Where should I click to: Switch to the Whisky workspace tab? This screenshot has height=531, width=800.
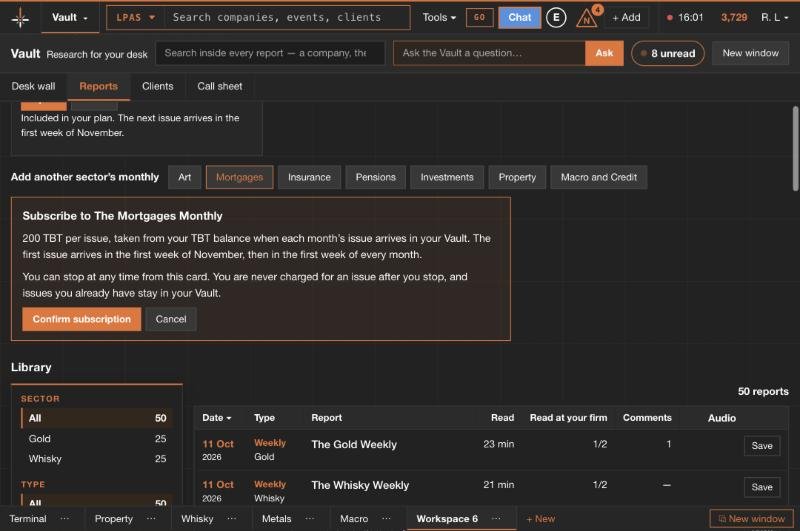click(197, 519)
